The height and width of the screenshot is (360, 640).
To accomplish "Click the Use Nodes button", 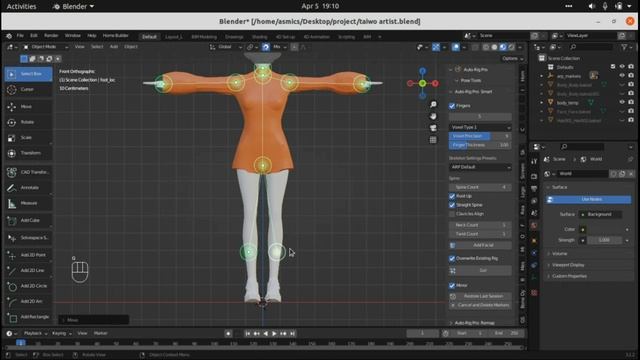I will point(589,200).
